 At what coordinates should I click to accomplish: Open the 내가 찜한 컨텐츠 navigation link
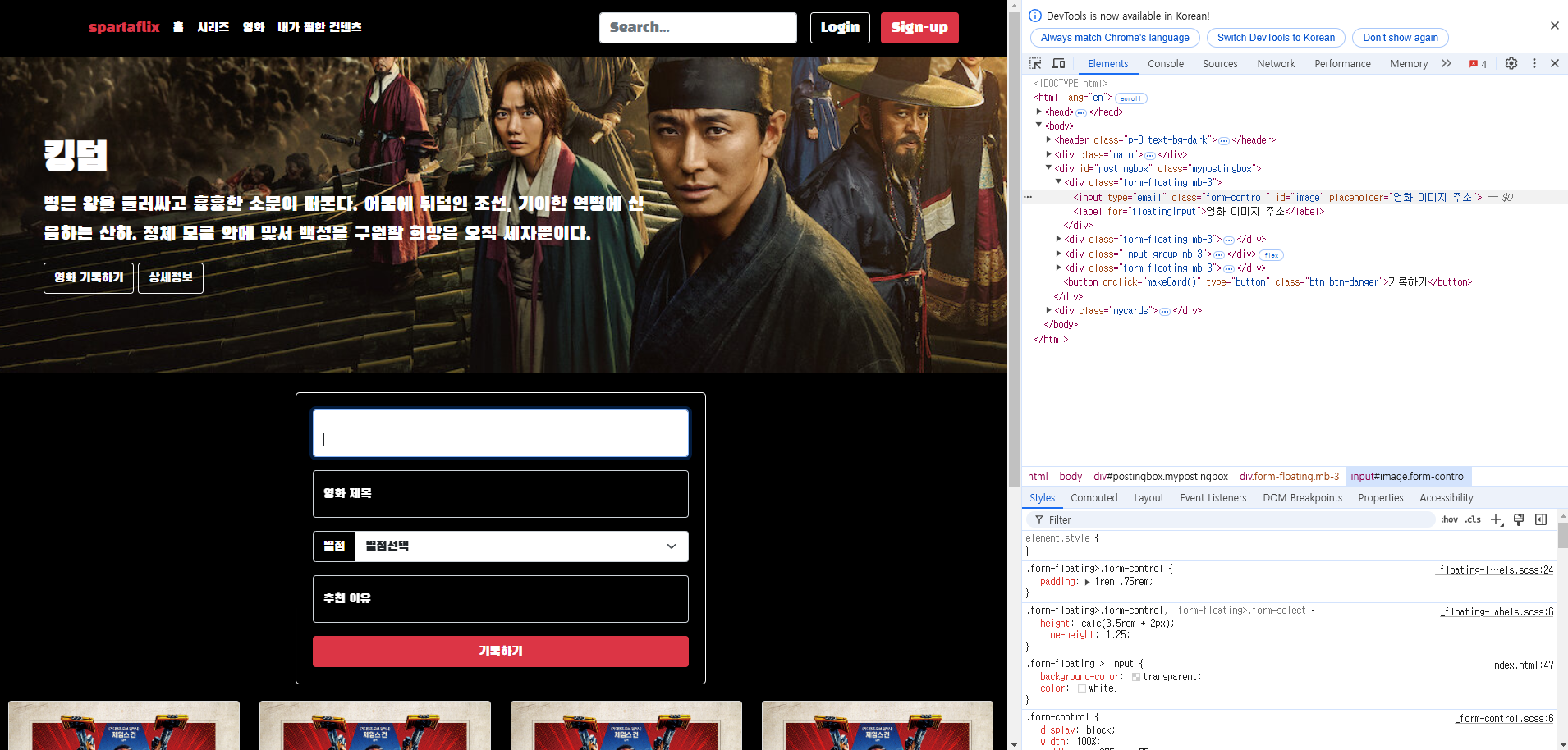319,27
